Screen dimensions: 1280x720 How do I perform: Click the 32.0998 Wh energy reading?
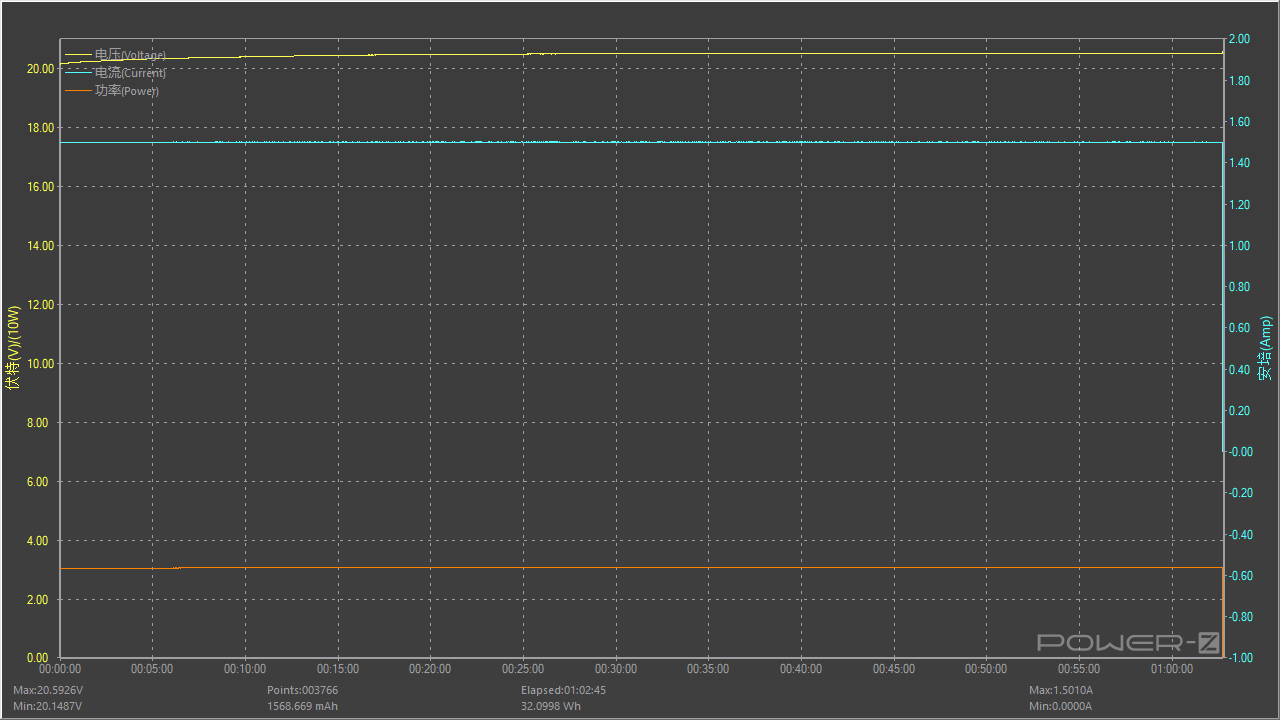click(x=550, y=706)
